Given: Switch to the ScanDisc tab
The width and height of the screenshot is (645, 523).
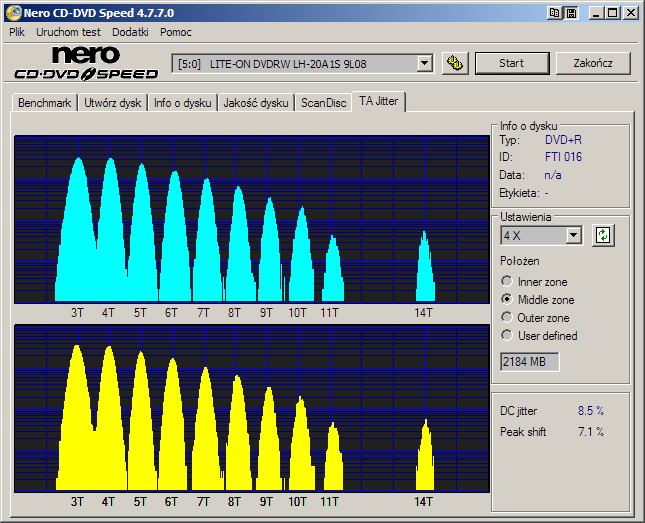Looking at the screenshot, I should (x=323, y=103).
